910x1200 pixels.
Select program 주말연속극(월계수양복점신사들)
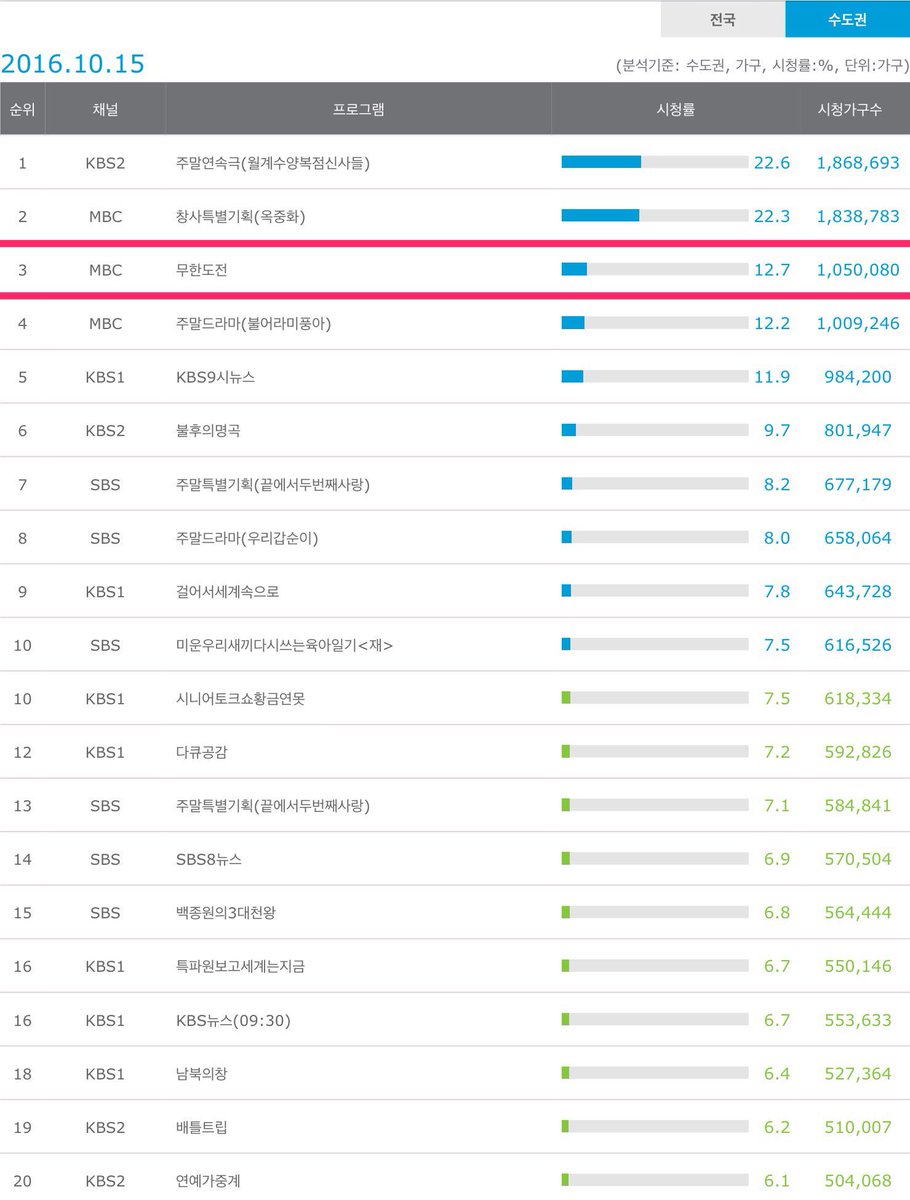pyautogui.click(x=272, y=162)
